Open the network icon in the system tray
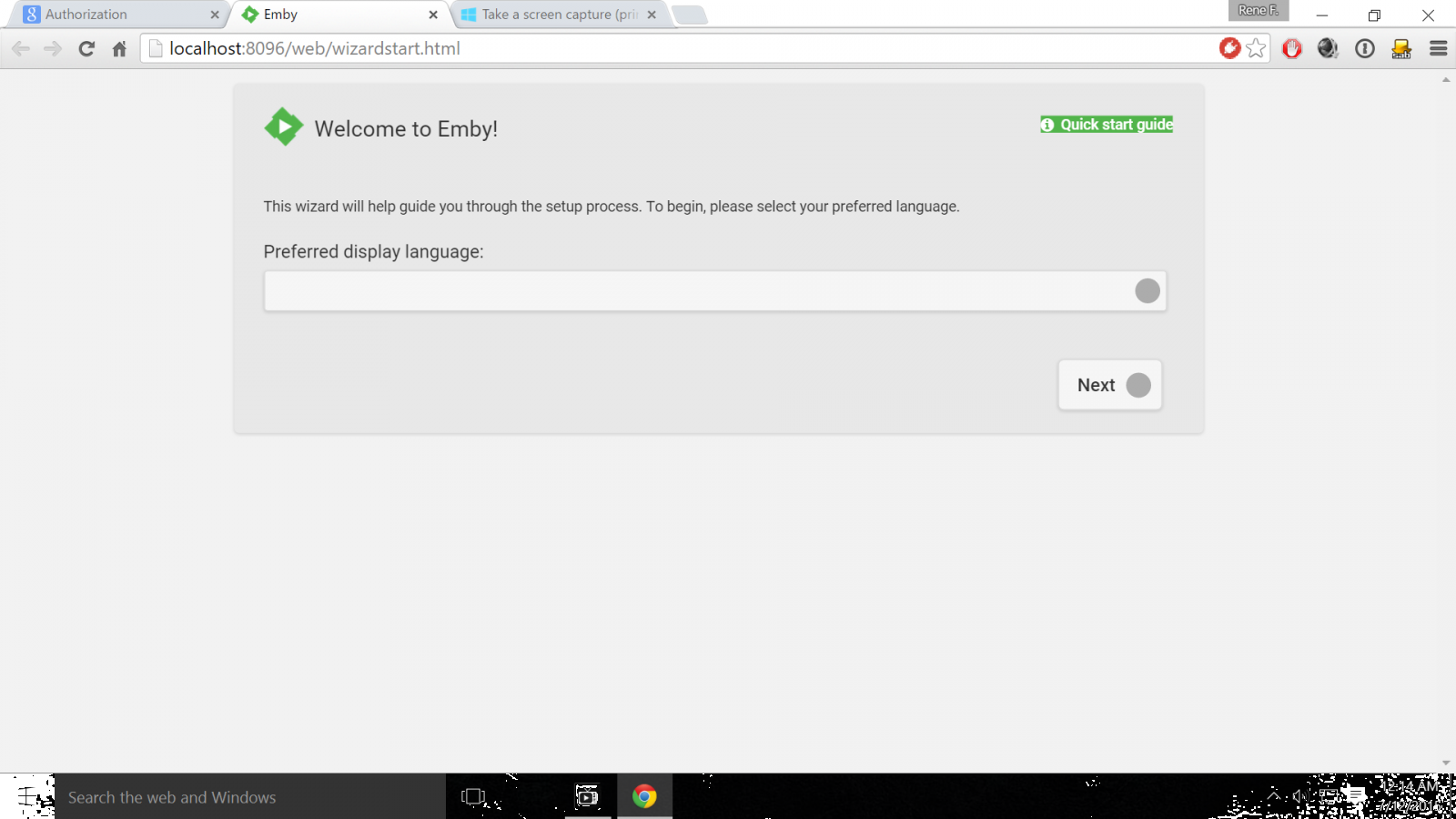 (1329, 795)
